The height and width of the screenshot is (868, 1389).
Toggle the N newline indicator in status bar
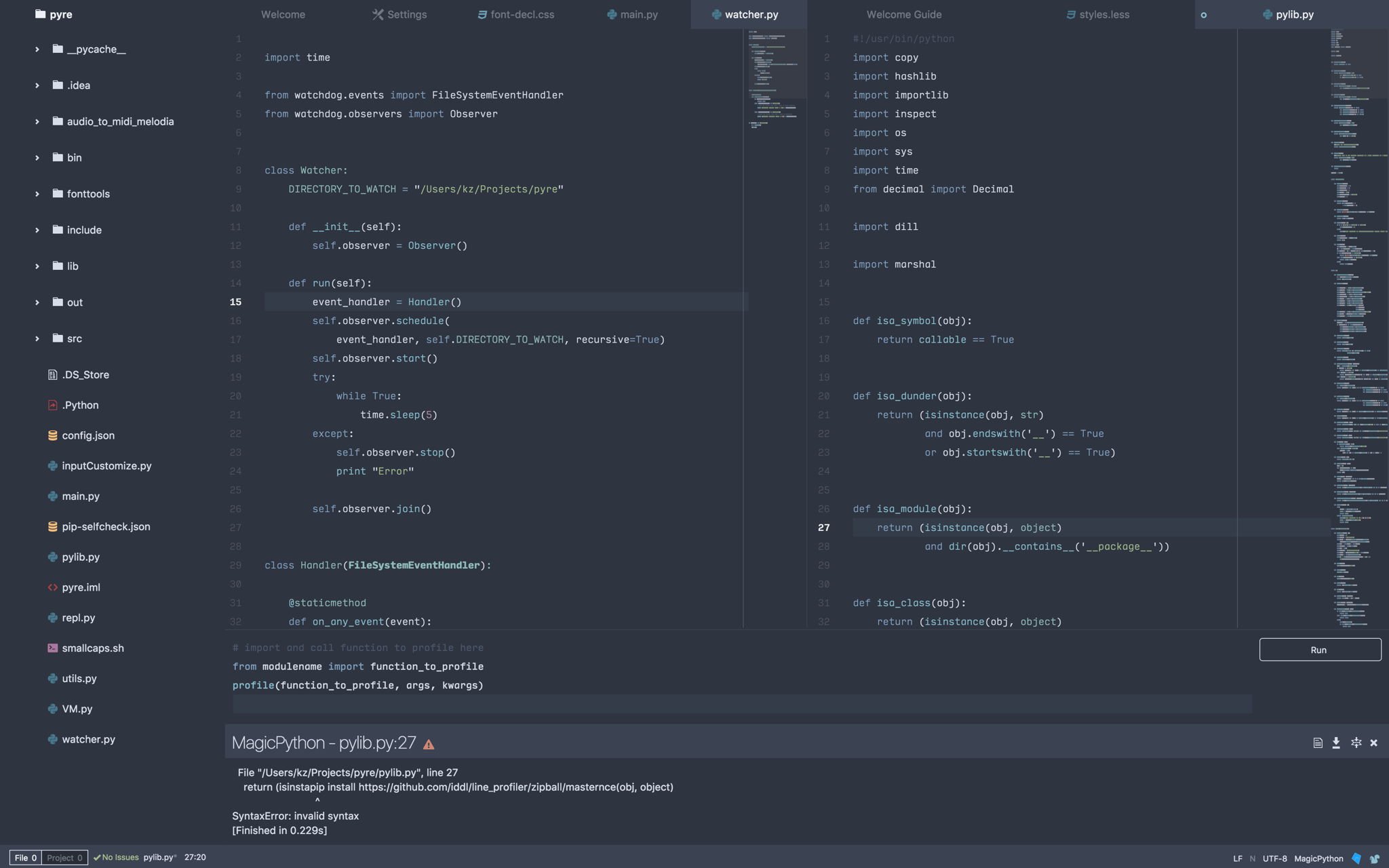[x=1251, y=859]
